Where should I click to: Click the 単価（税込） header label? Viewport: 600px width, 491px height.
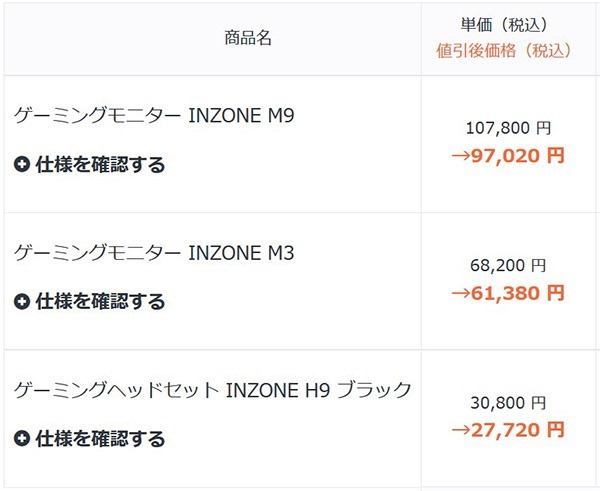pyautogui.click(x=504, y=25)
